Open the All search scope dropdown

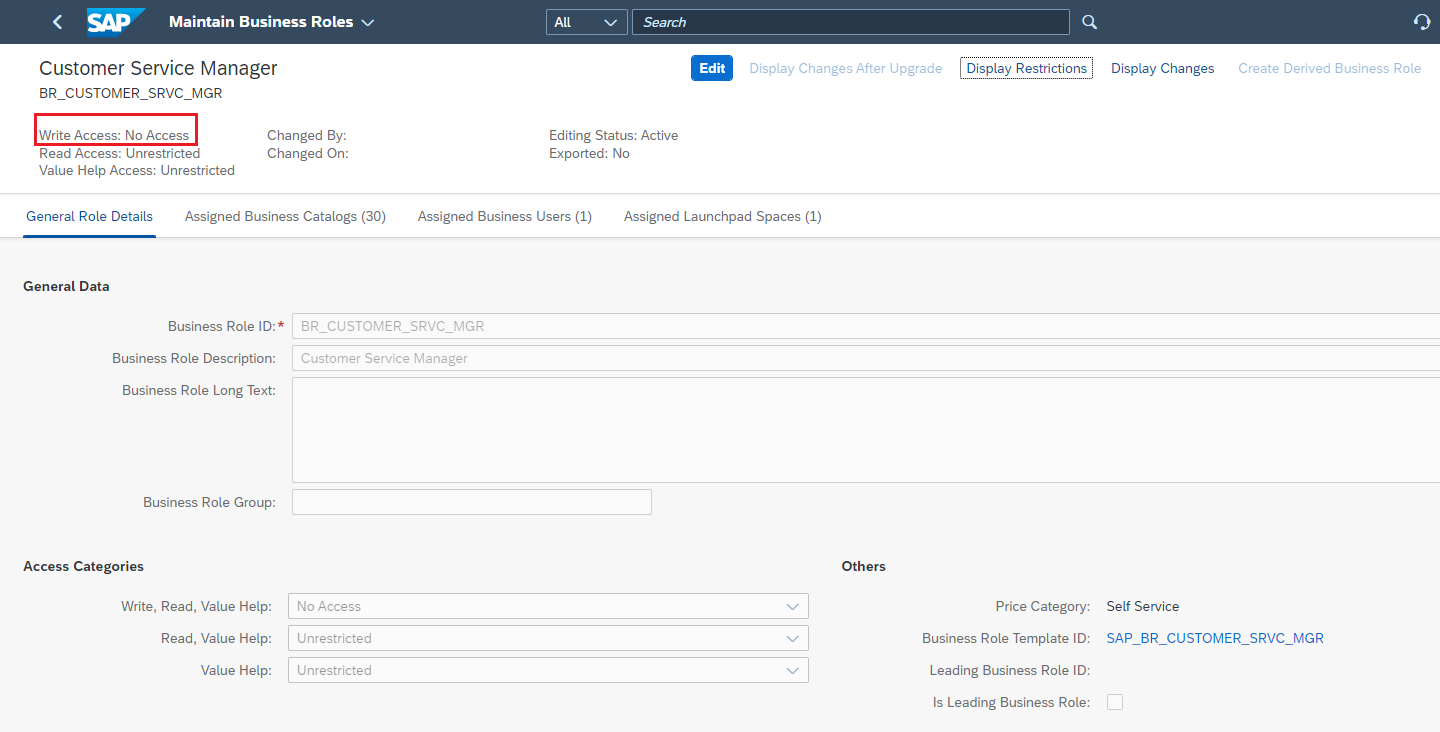[587, 22]
